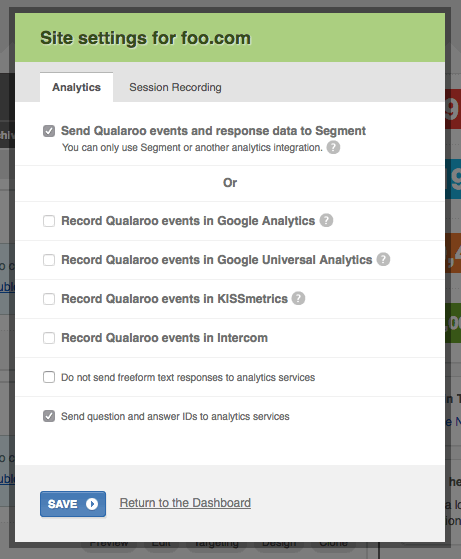461x559 pixels.
Task: Click the Intercom option label text
Action: pyautogui.click(x=164, y=338)
